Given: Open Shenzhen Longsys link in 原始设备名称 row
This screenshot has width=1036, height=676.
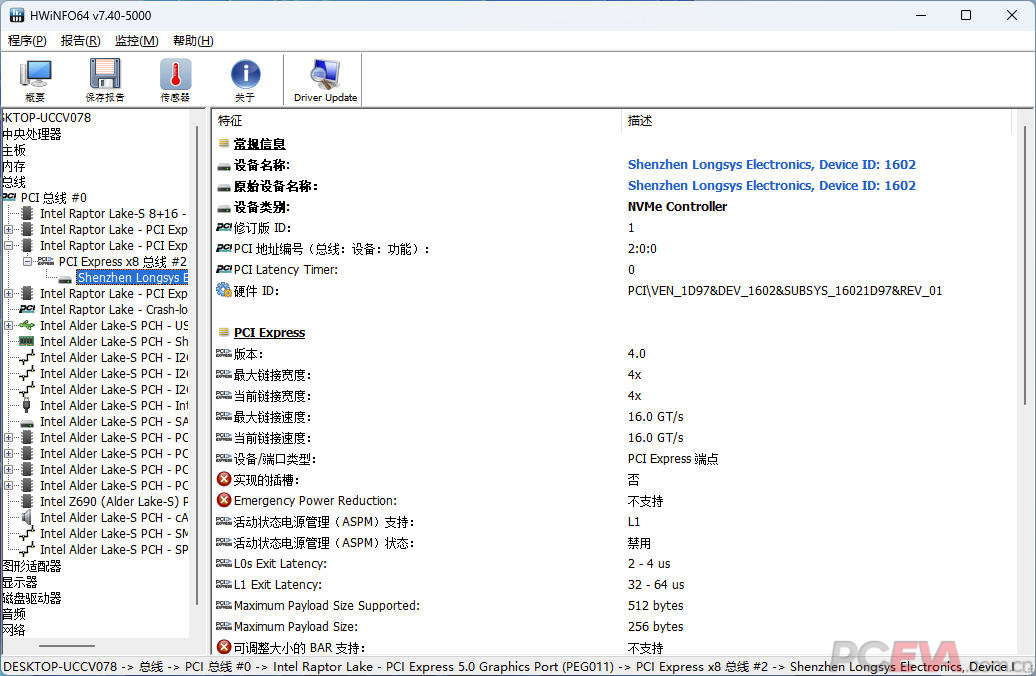Looking at the screenshot, I should tap(772, 186).
